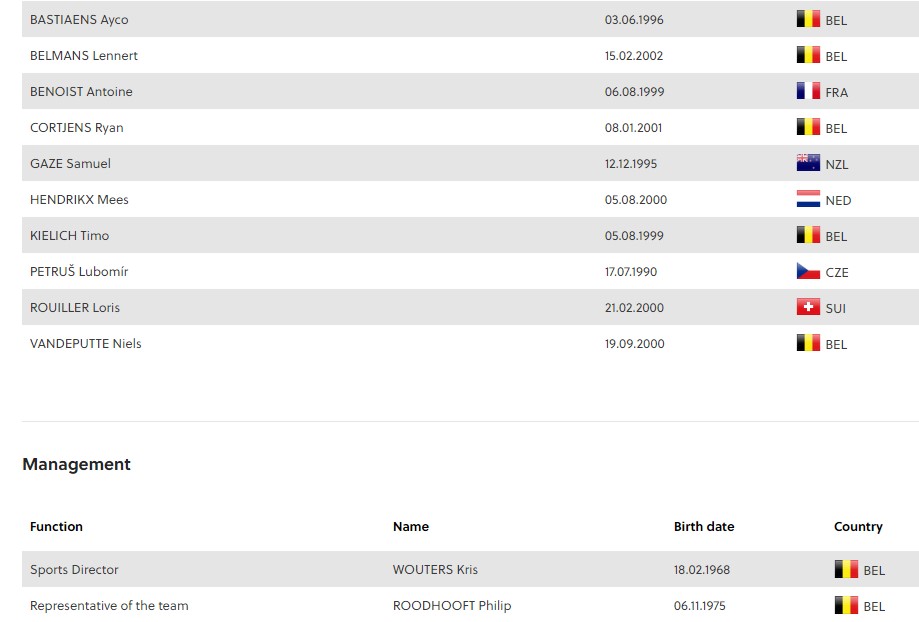Select the KIELICH Timo row name
The image size is (919, 622).
coord(70,236)
